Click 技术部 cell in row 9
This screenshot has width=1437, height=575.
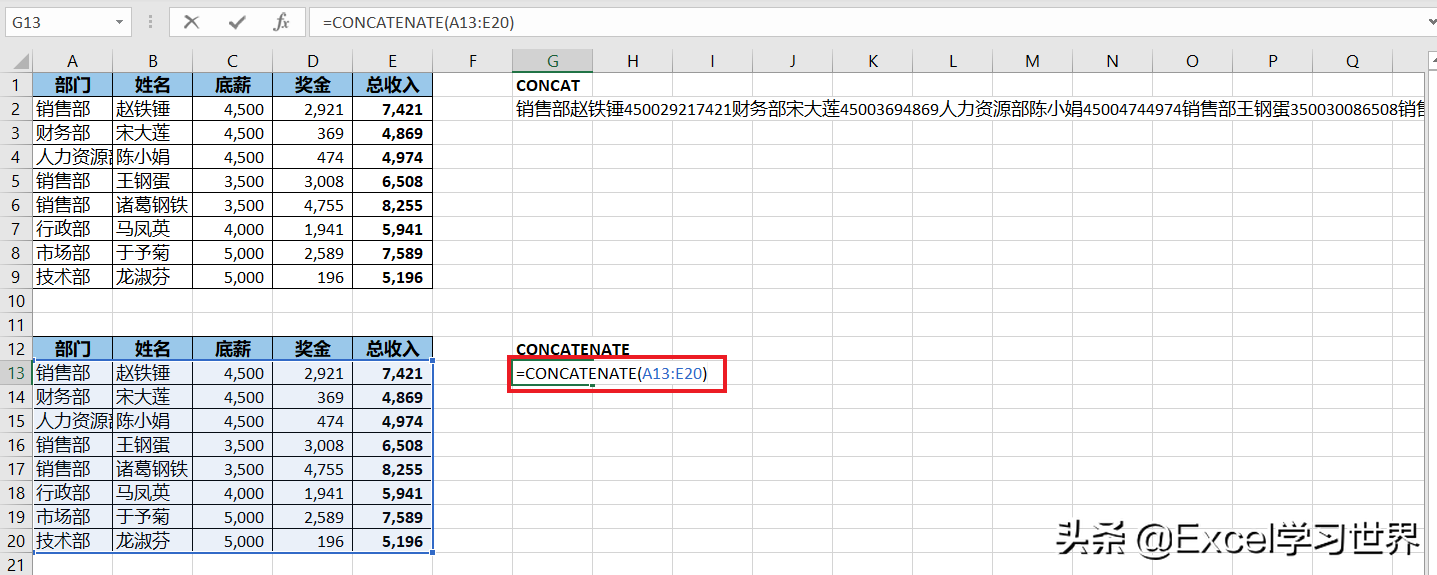point(73,277)
